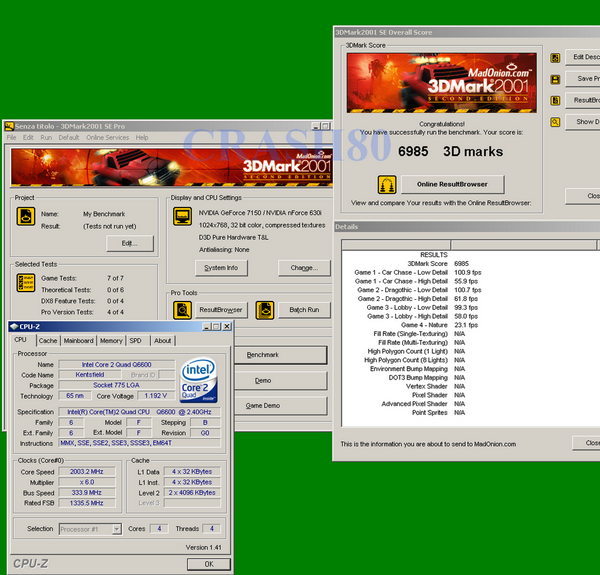Click the 3DMark2001 banner in main window
Image resolution: width=600 pixels, height=575 pixels.
(x=171, y=168)
